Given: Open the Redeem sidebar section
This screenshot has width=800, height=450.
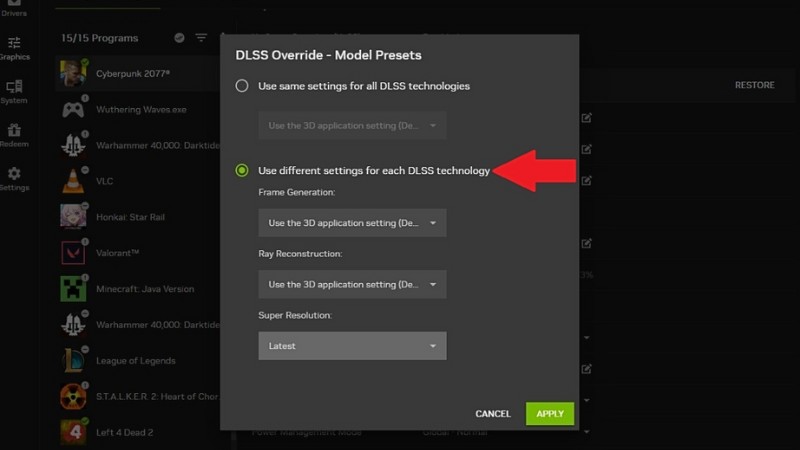Looking at the screenshot, I should pyautogui.click(x=14, y=134).
